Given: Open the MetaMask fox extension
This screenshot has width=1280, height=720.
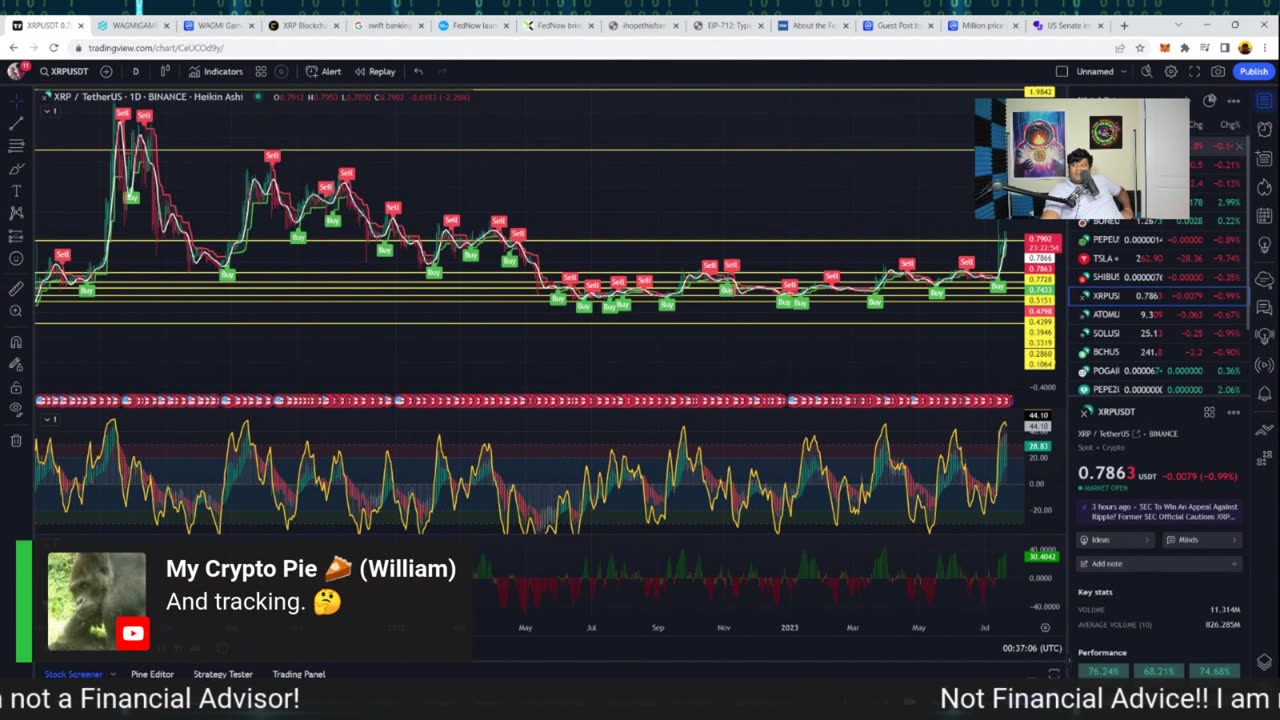Looking at the screenshot, I should [1164, 47].
